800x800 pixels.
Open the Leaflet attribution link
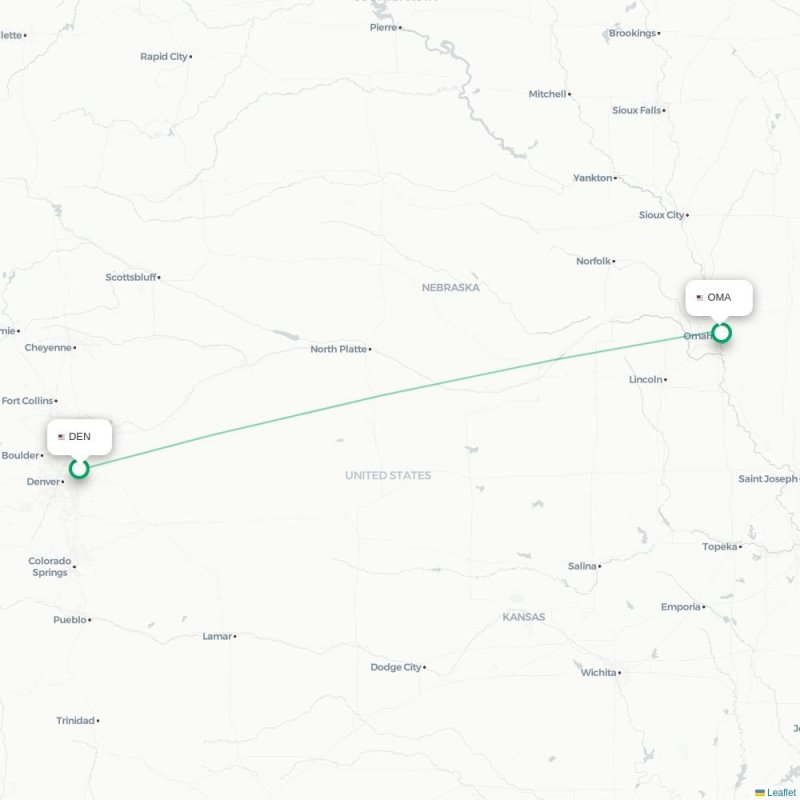click(x=781, y=792)
